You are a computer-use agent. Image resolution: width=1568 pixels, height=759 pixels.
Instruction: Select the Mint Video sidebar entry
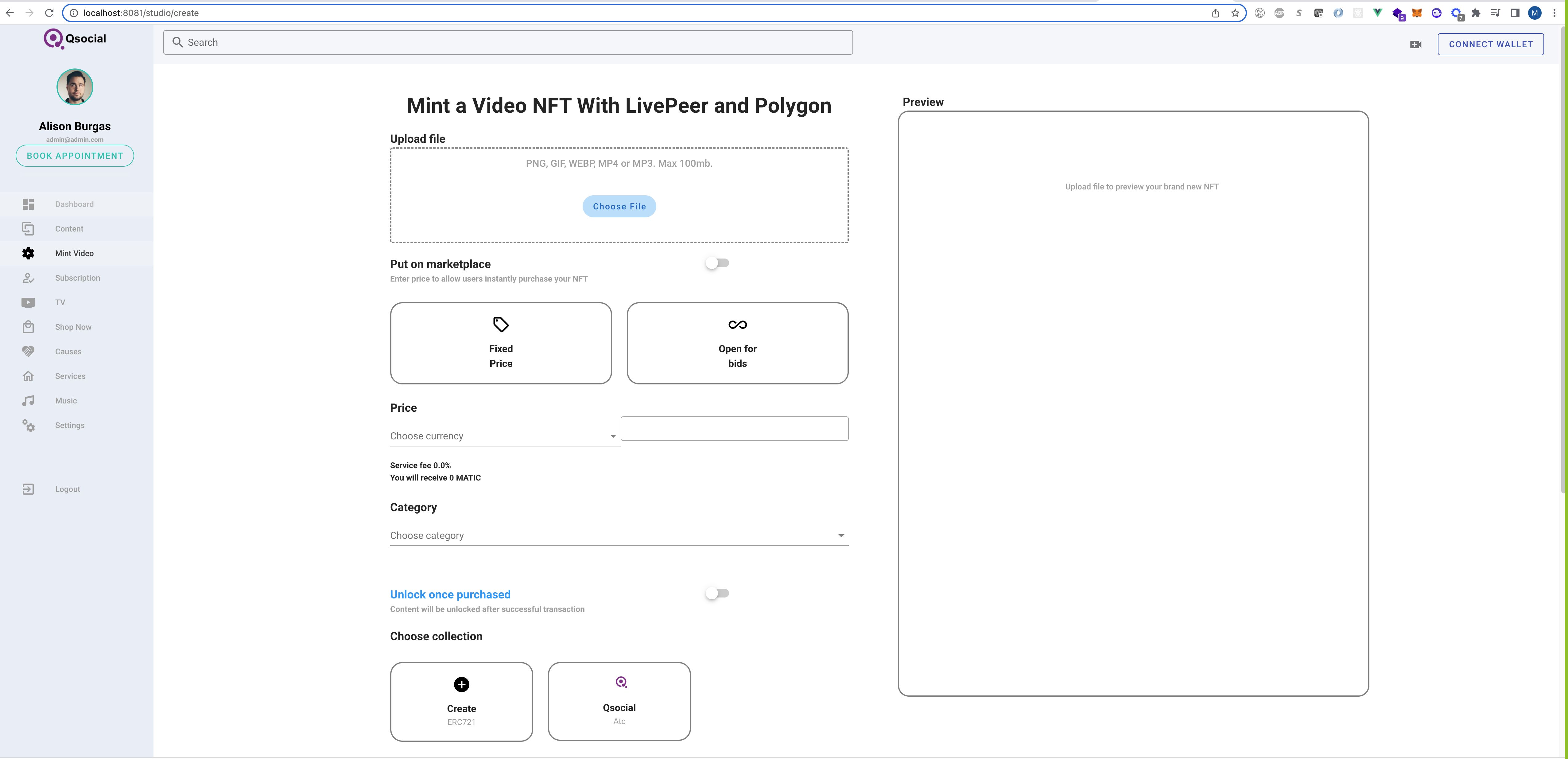[x=76, y=253]
